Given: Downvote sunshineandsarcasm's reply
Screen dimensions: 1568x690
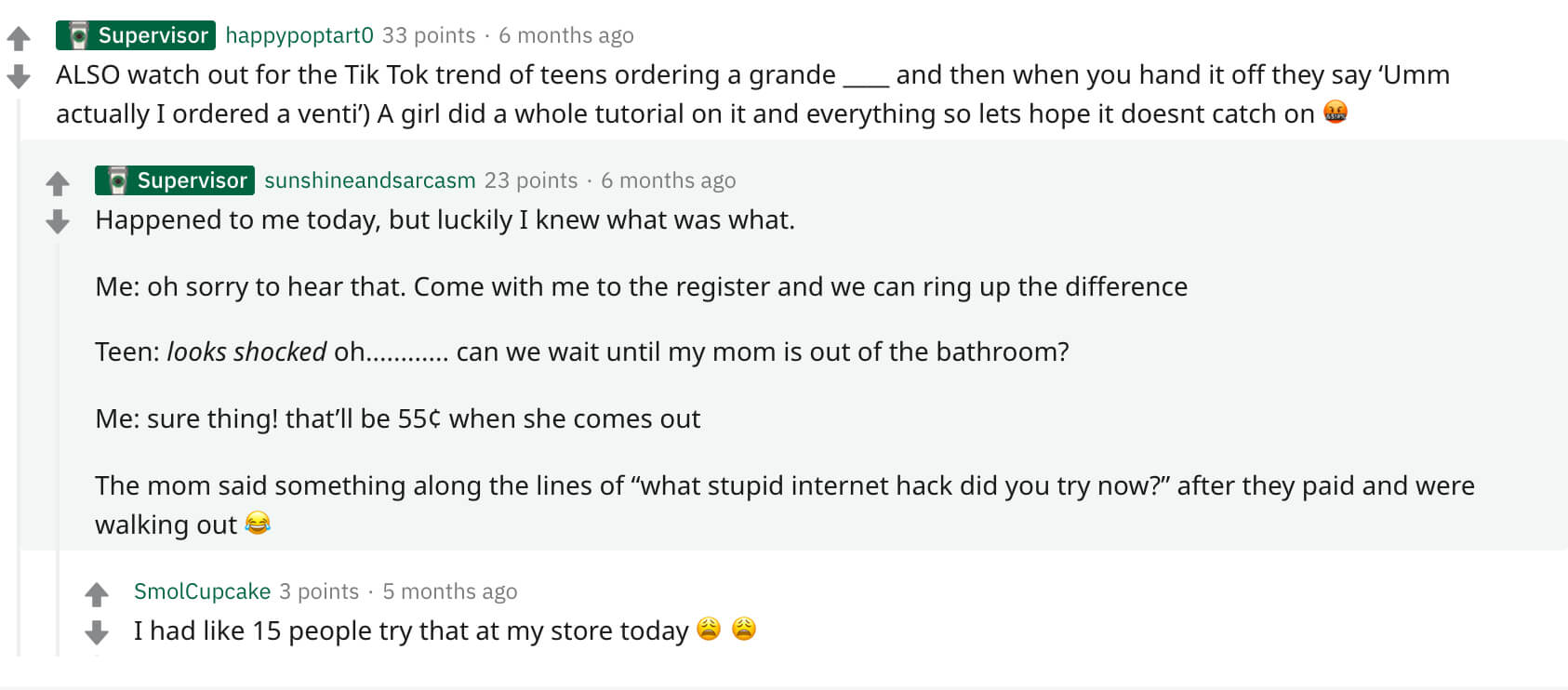Looking at the screenshot, I should click(58, 221).
